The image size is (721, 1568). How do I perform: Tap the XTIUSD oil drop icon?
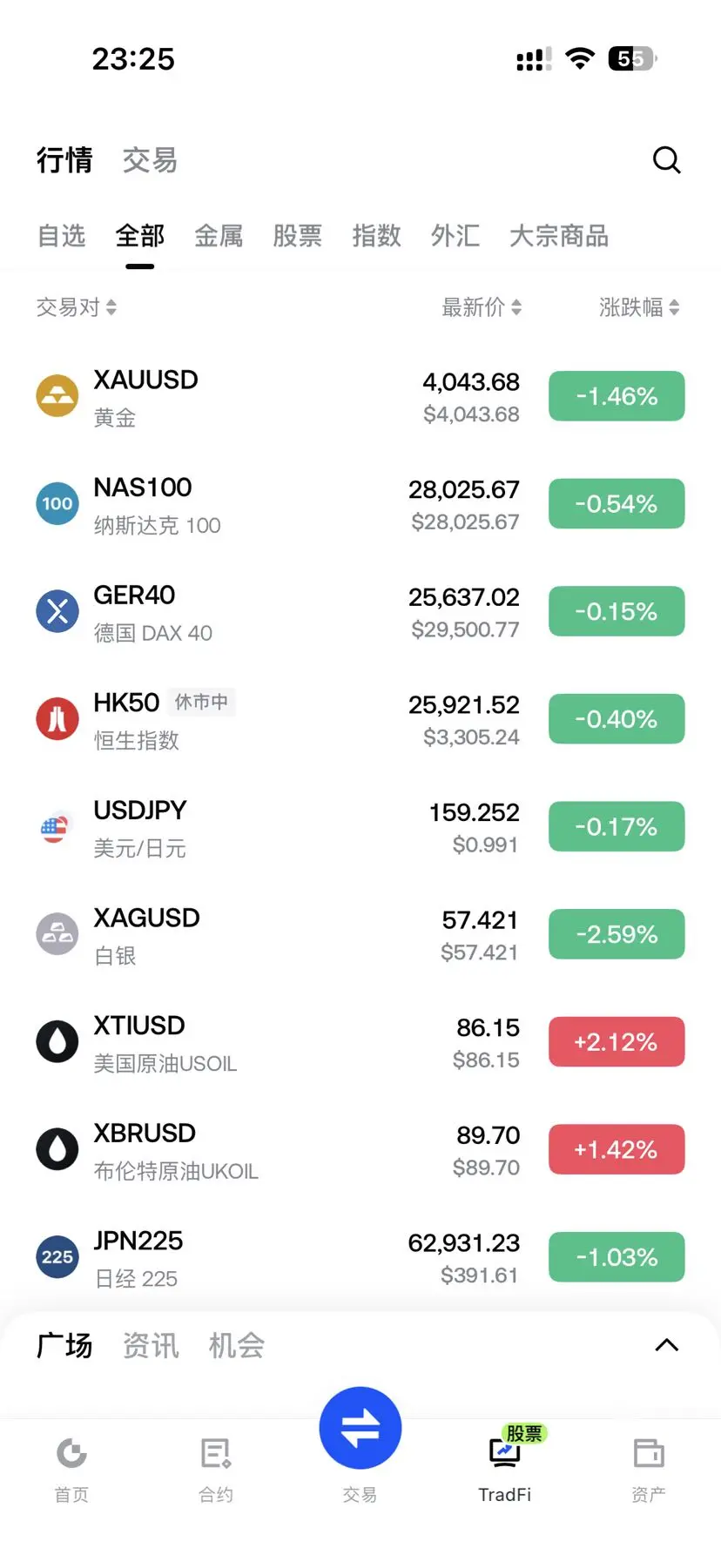pos(57,1042)
